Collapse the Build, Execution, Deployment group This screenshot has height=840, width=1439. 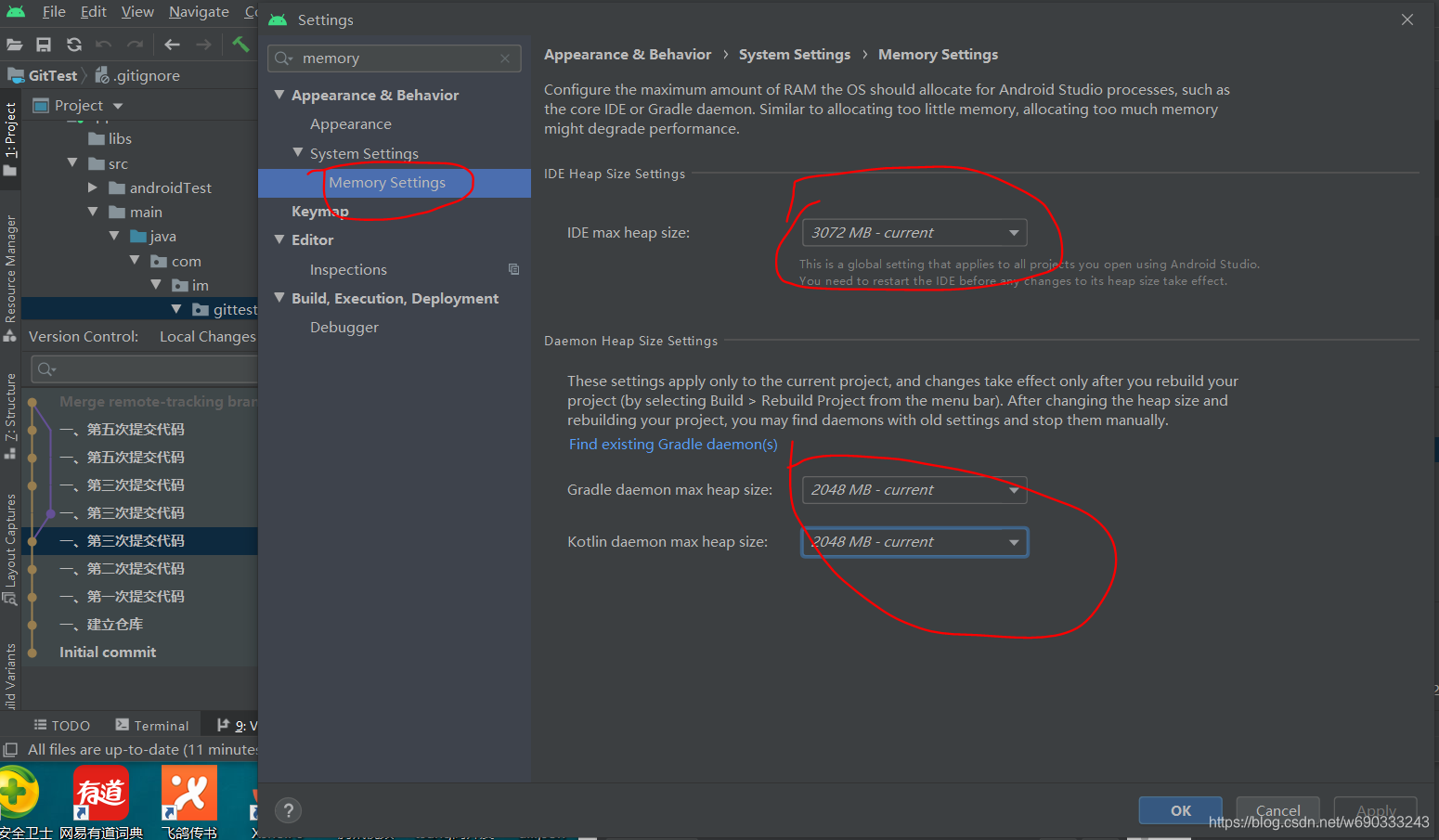[279, 297]
